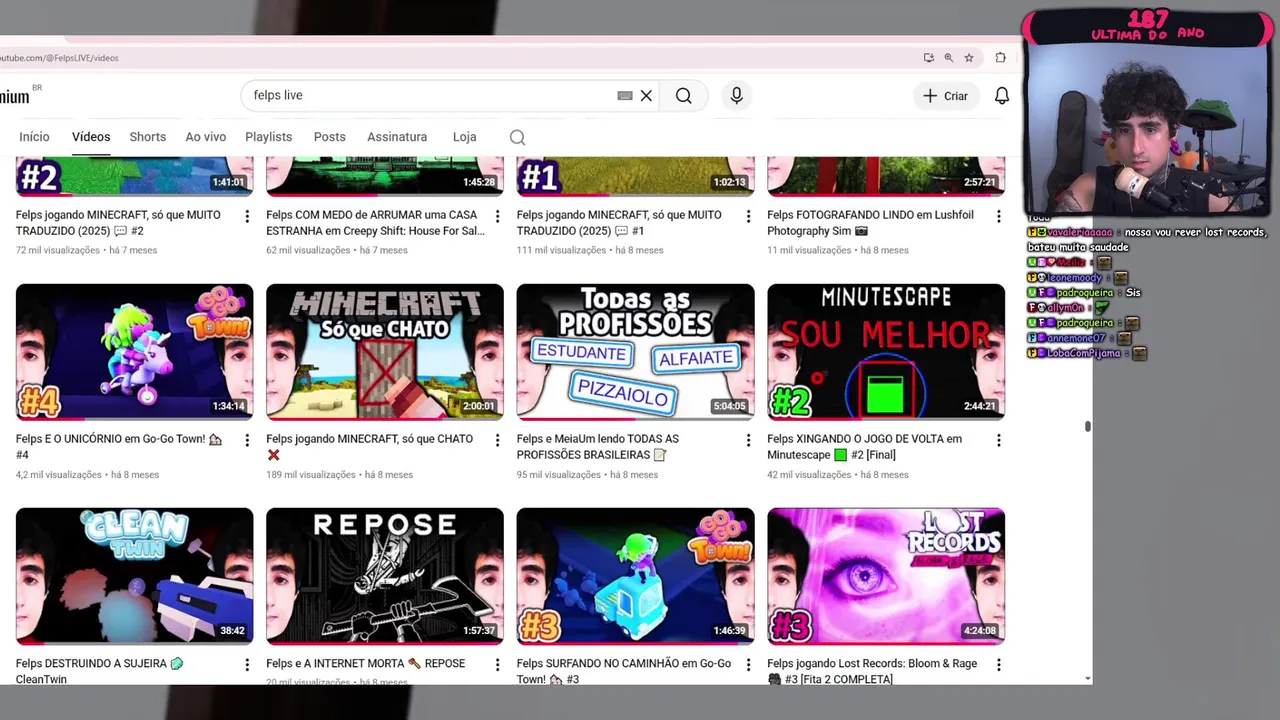
Task: Open options for INTERNET MORTA REPOSE
Action: (x=497, y=664)
